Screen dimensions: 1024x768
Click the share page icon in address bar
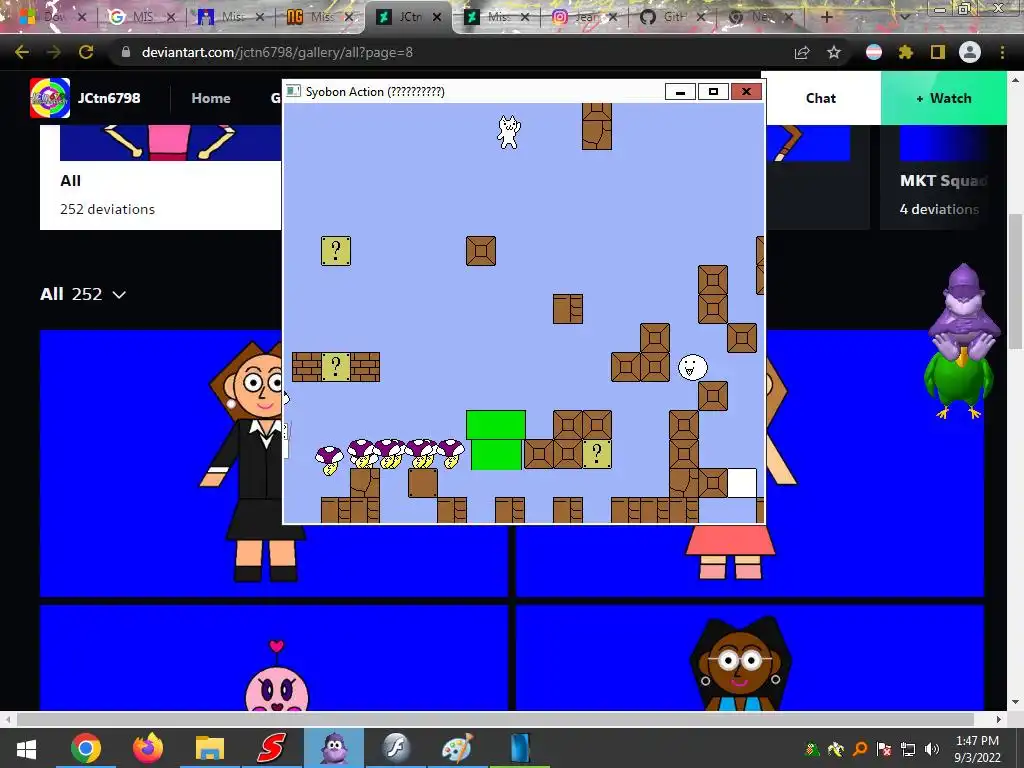point(802,52)
